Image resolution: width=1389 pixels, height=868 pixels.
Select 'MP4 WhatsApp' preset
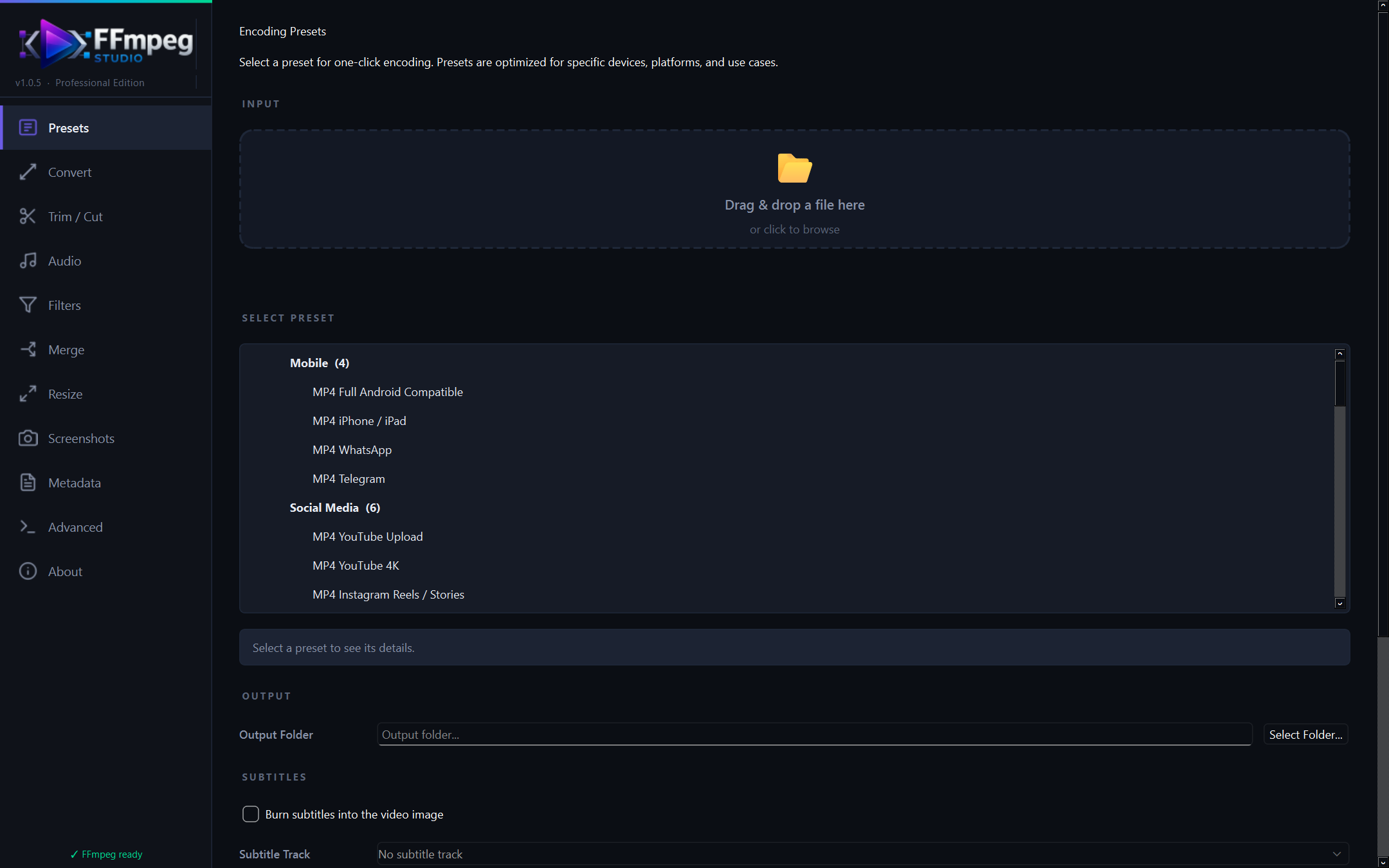352,449
